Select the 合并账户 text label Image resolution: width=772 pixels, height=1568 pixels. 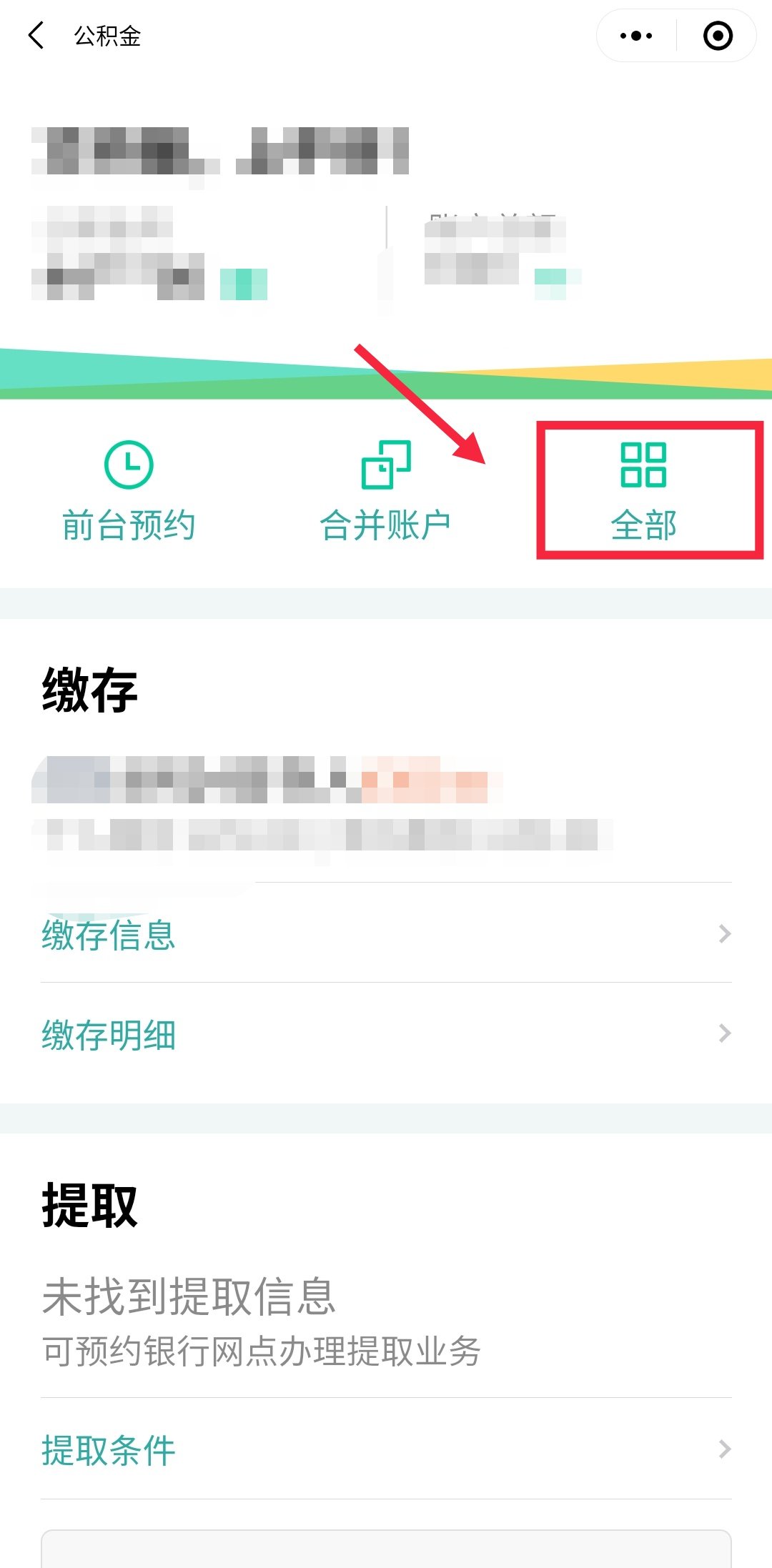[x=386, y=525]
